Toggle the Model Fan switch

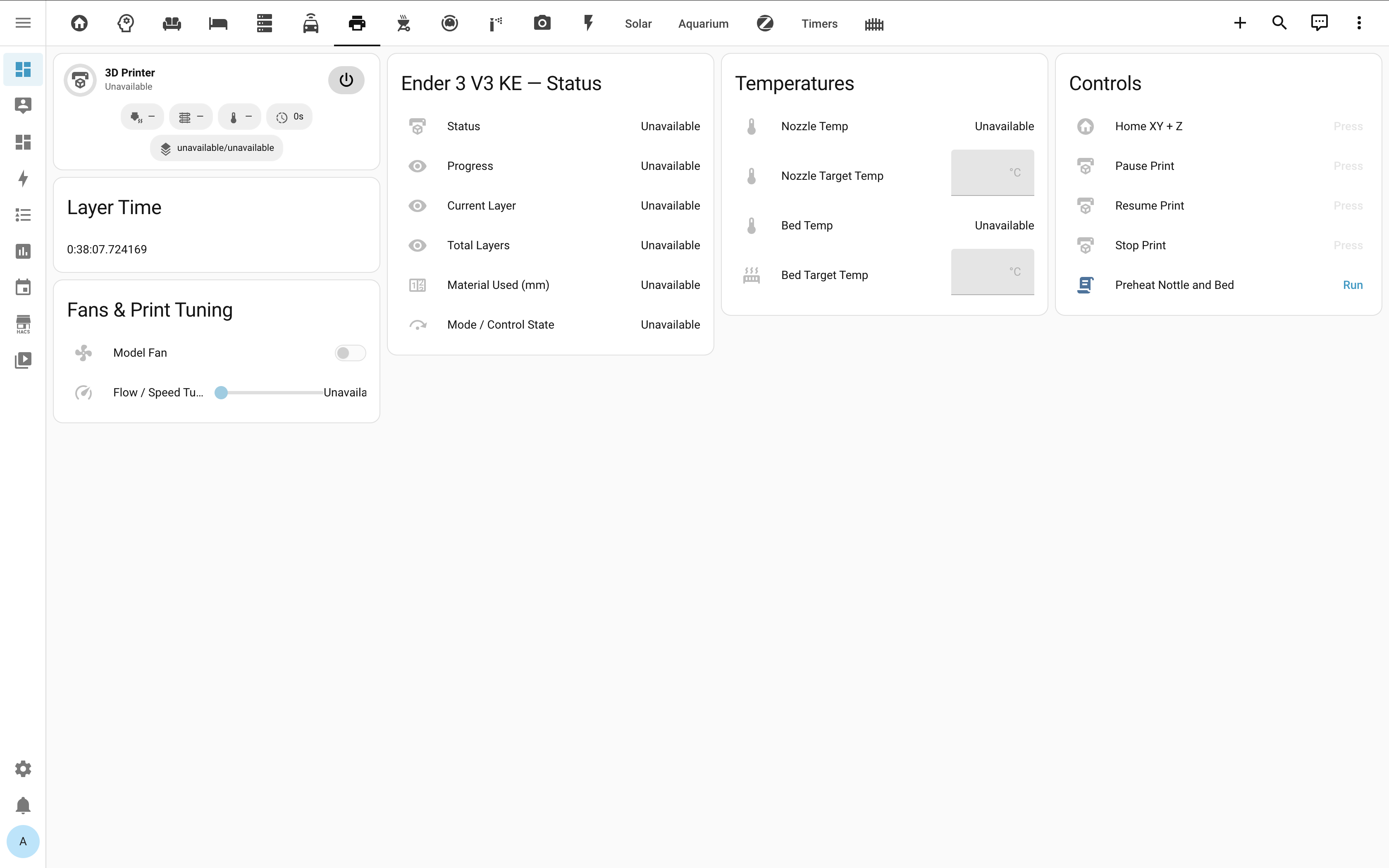(x=350, y=353)
